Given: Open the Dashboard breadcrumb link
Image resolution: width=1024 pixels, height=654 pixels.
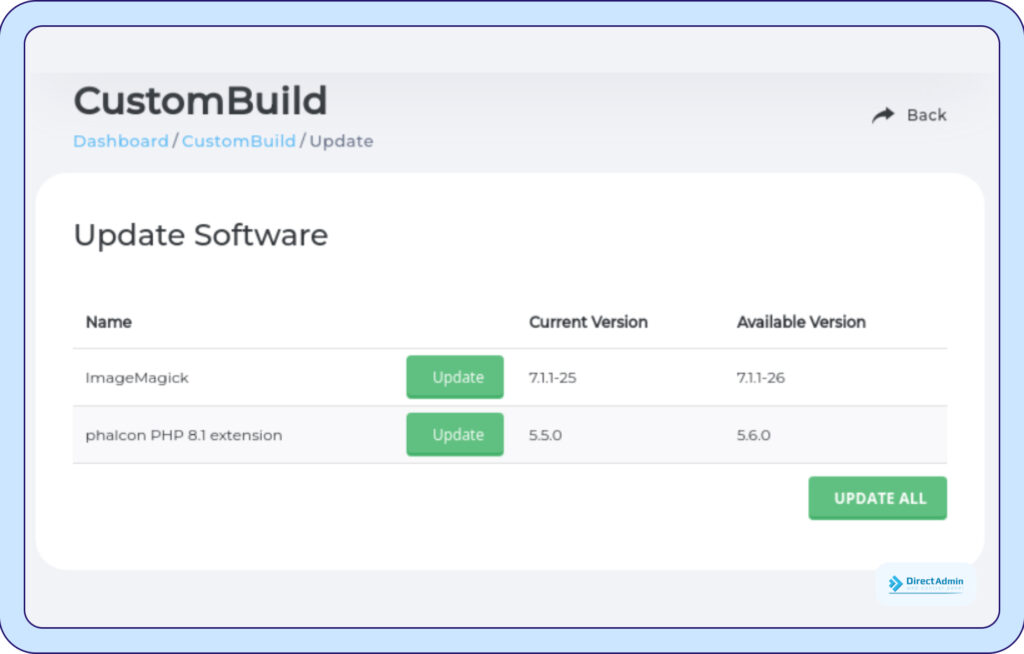Looking at the screenshot, I should 121,141.
